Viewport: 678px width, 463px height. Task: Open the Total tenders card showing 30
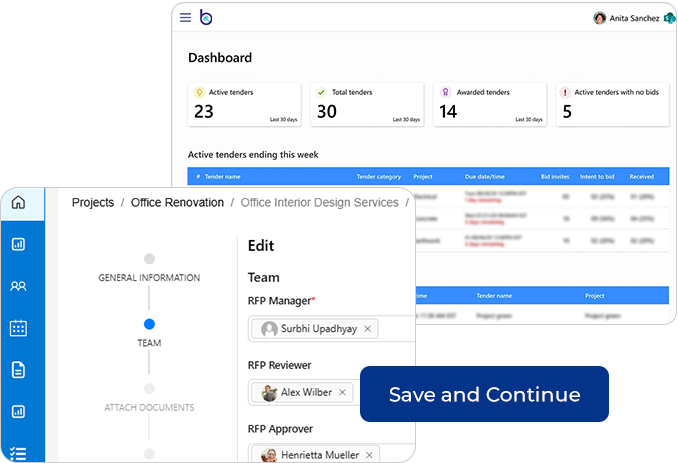tap(367, 105)
